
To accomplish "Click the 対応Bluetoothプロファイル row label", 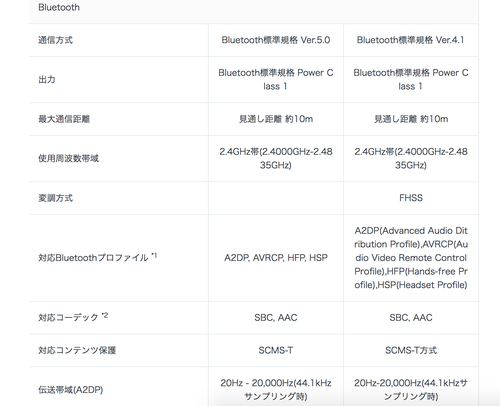I will [93, 258].
